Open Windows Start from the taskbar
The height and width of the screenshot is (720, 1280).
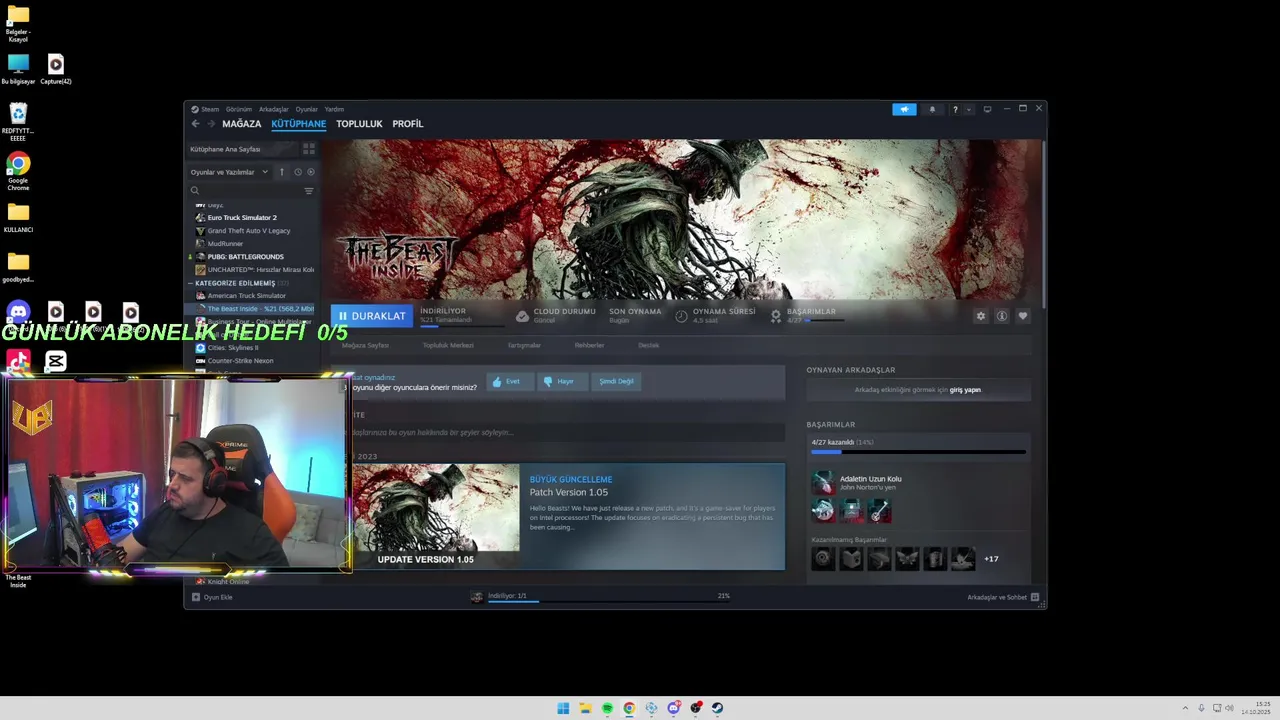click(x=563, y=708)
